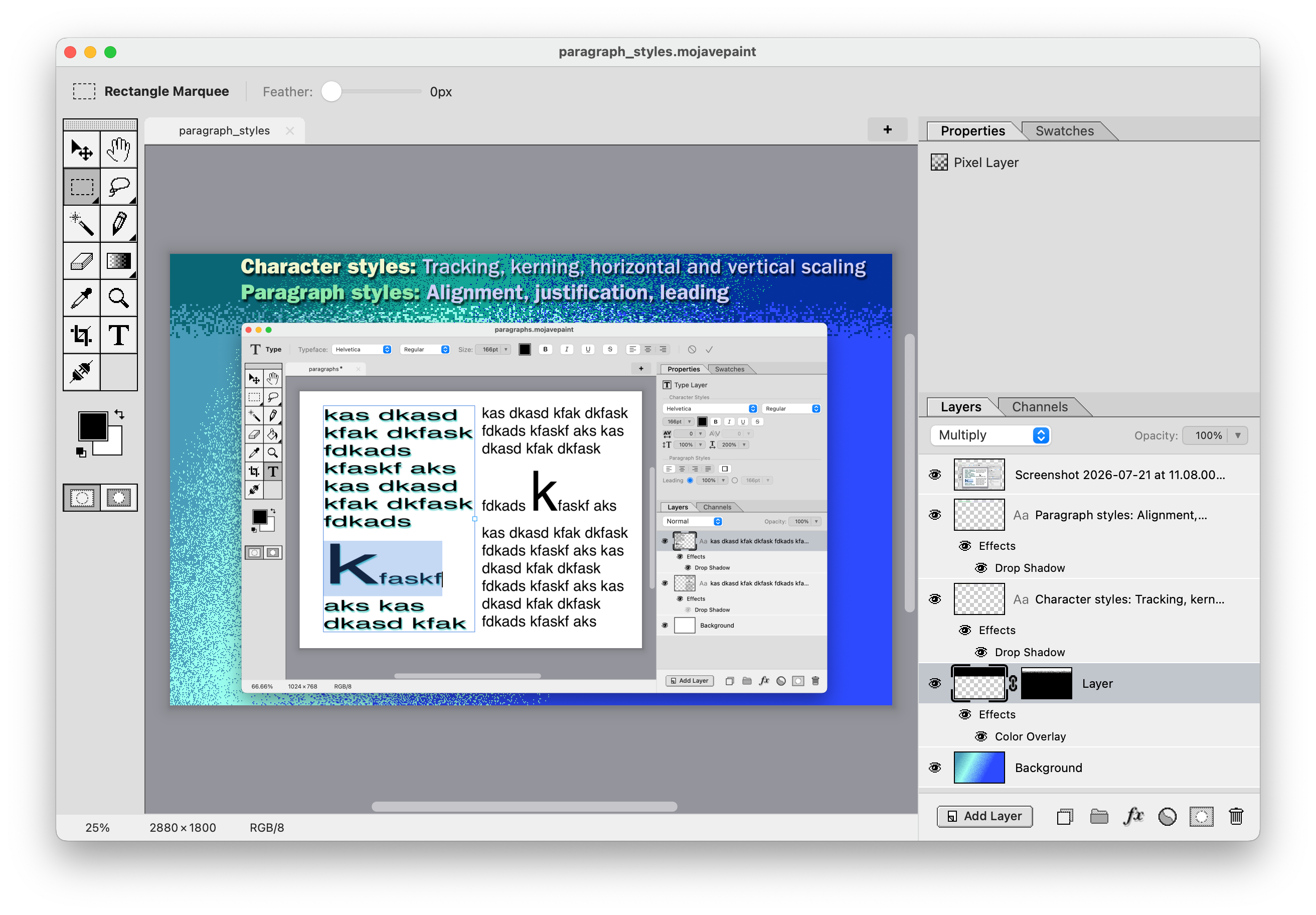Image resolution: width=1316 pixels, height=915 pixels.
Task: Open a new document tab with the plus button
Action: click(x=887, y=129)
